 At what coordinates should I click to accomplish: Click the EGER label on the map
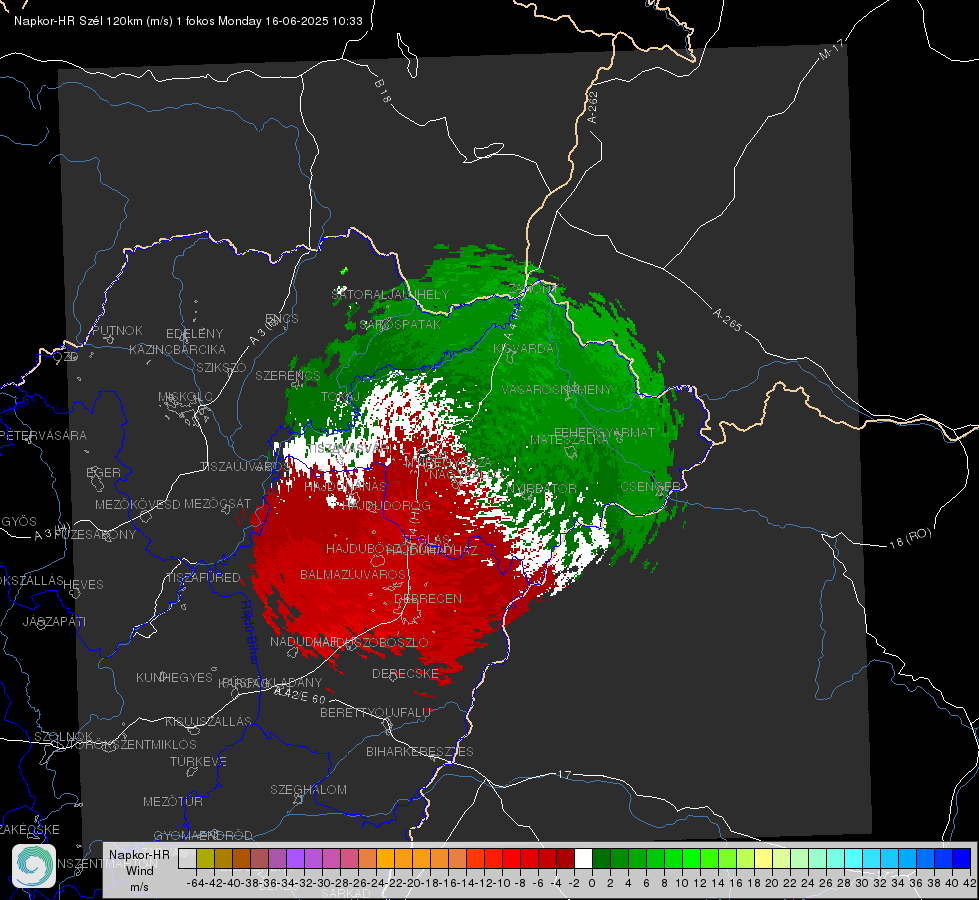103,472
